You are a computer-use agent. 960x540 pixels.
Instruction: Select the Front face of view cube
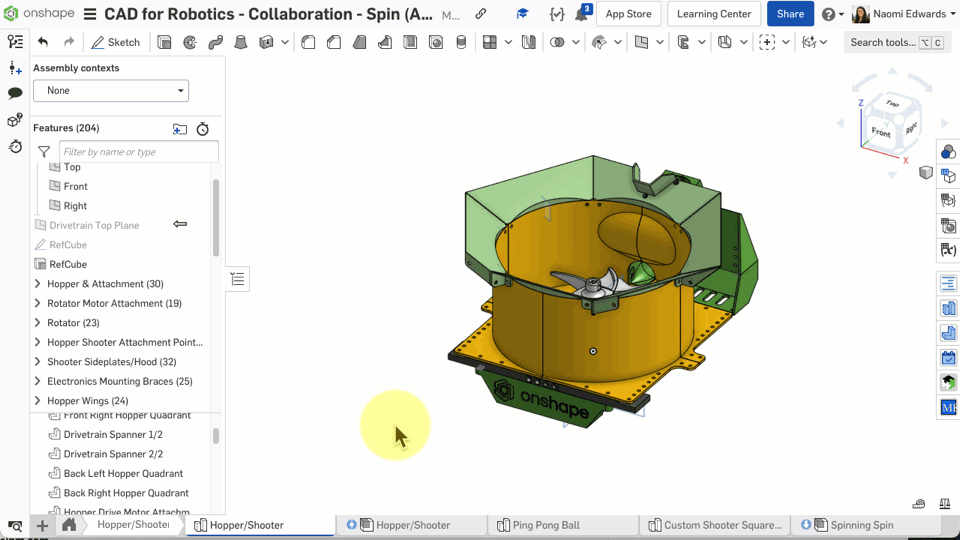coord(880,132)
